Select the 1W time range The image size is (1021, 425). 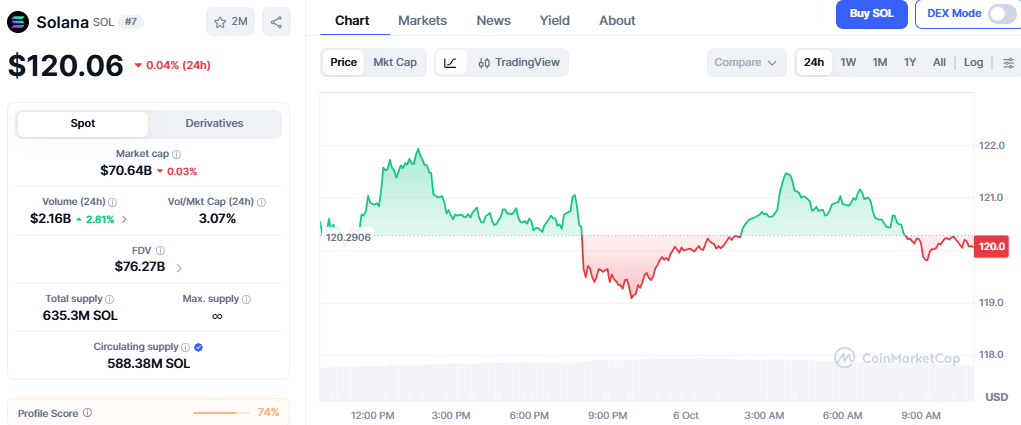point(848,62)
